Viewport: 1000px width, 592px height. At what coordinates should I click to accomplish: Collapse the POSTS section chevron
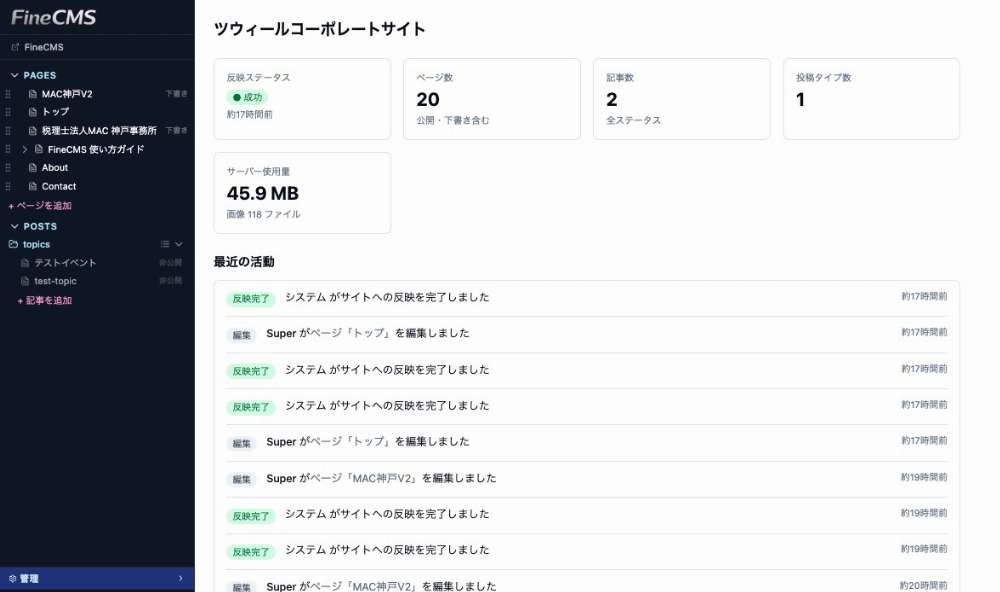[x=15, y=226]
